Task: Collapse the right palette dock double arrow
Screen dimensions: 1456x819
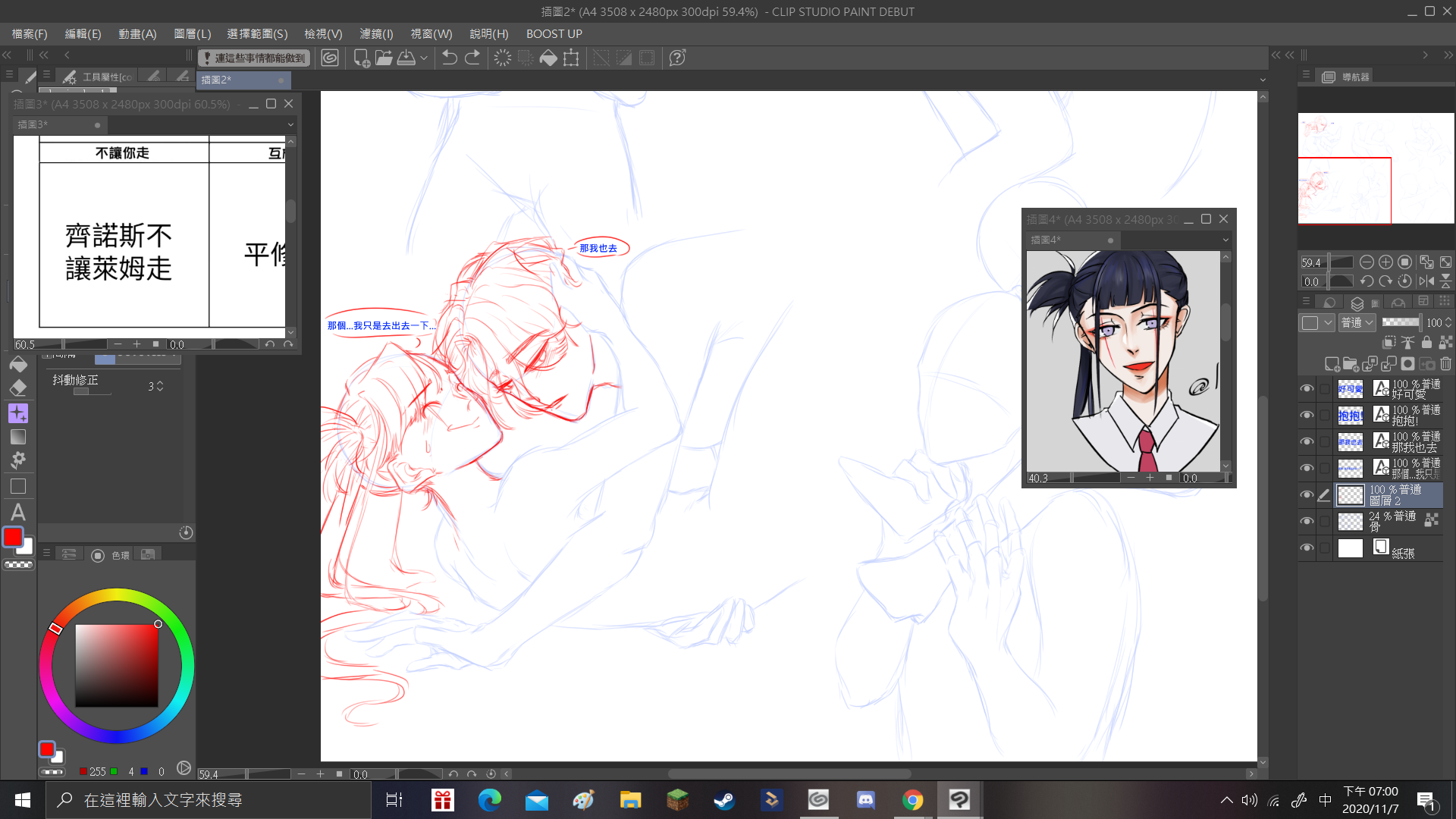Action: [x=1448, y=55]
